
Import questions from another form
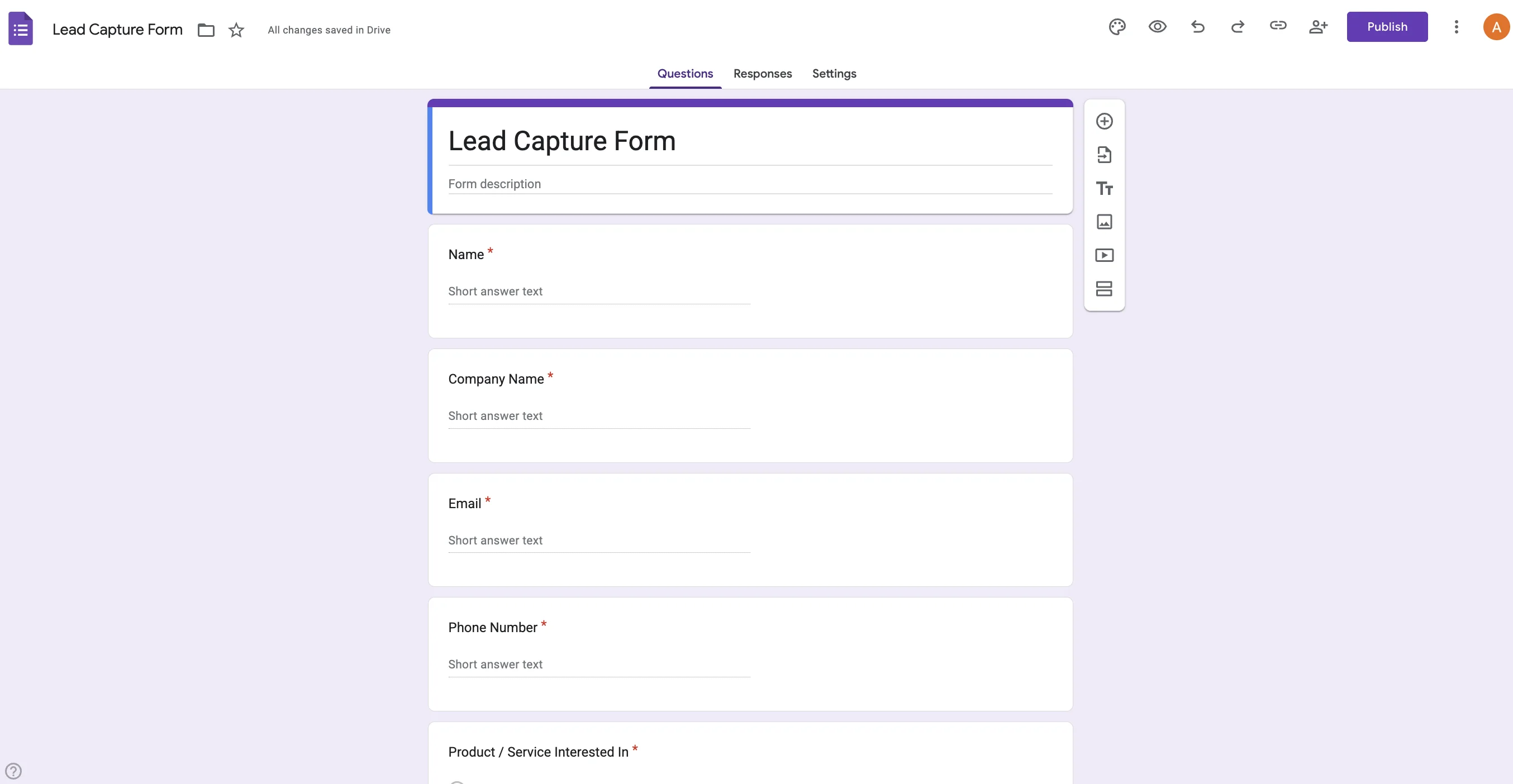tap(1104, 154)
